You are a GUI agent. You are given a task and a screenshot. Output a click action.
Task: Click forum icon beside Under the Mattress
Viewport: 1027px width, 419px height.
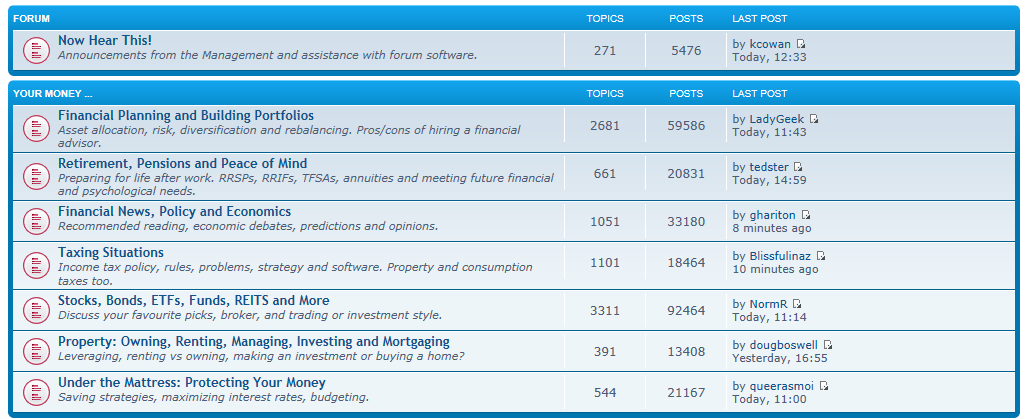pos(36,389)
